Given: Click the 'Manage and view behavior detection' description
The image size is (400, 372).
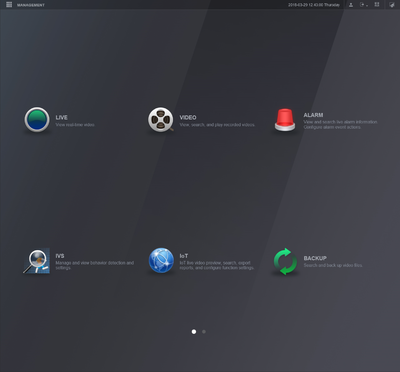Looking at the screenshot, I should coord(95,265).
